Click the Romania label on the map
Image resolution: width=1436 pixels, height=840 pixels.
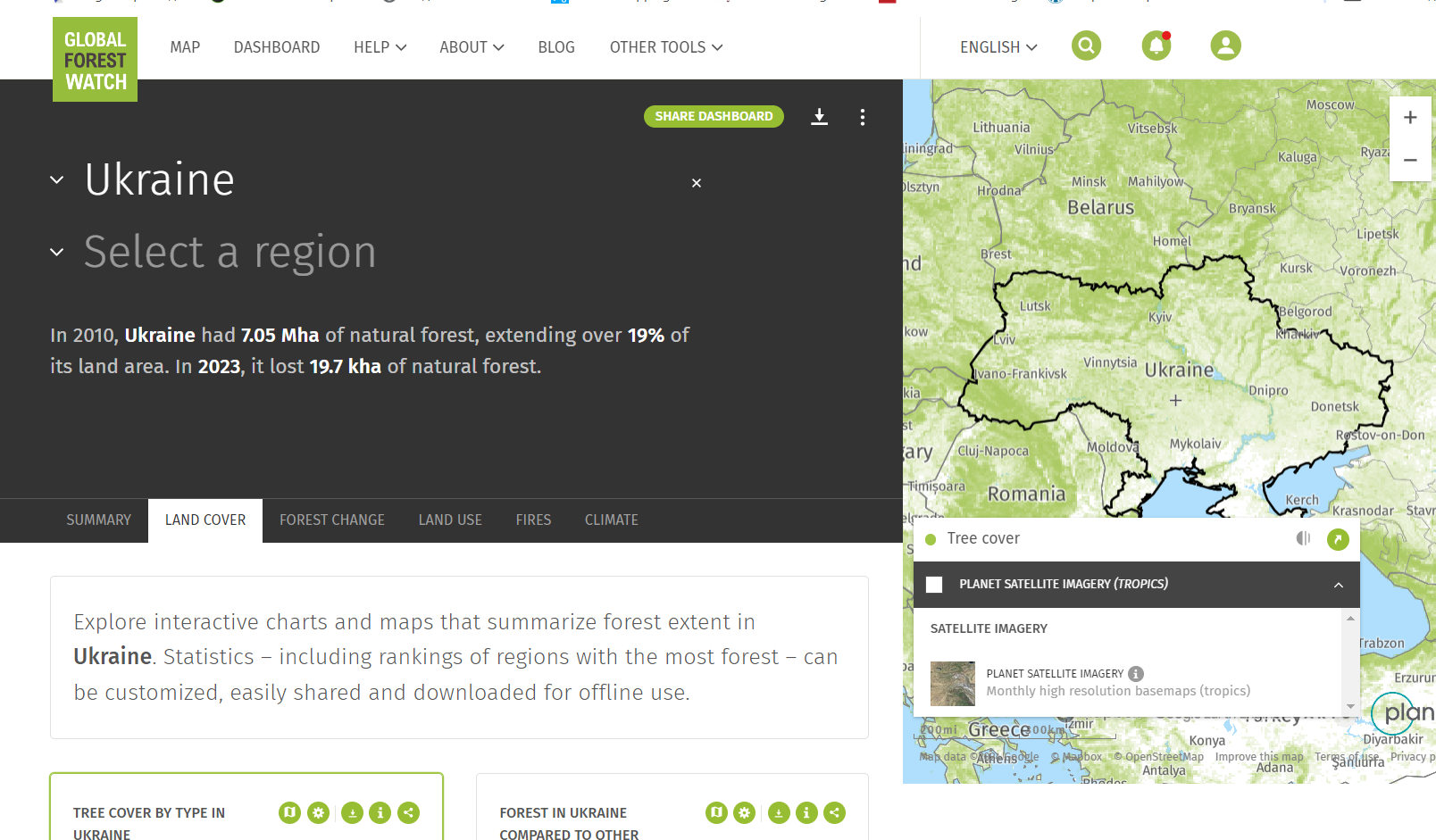(1026, 495)
